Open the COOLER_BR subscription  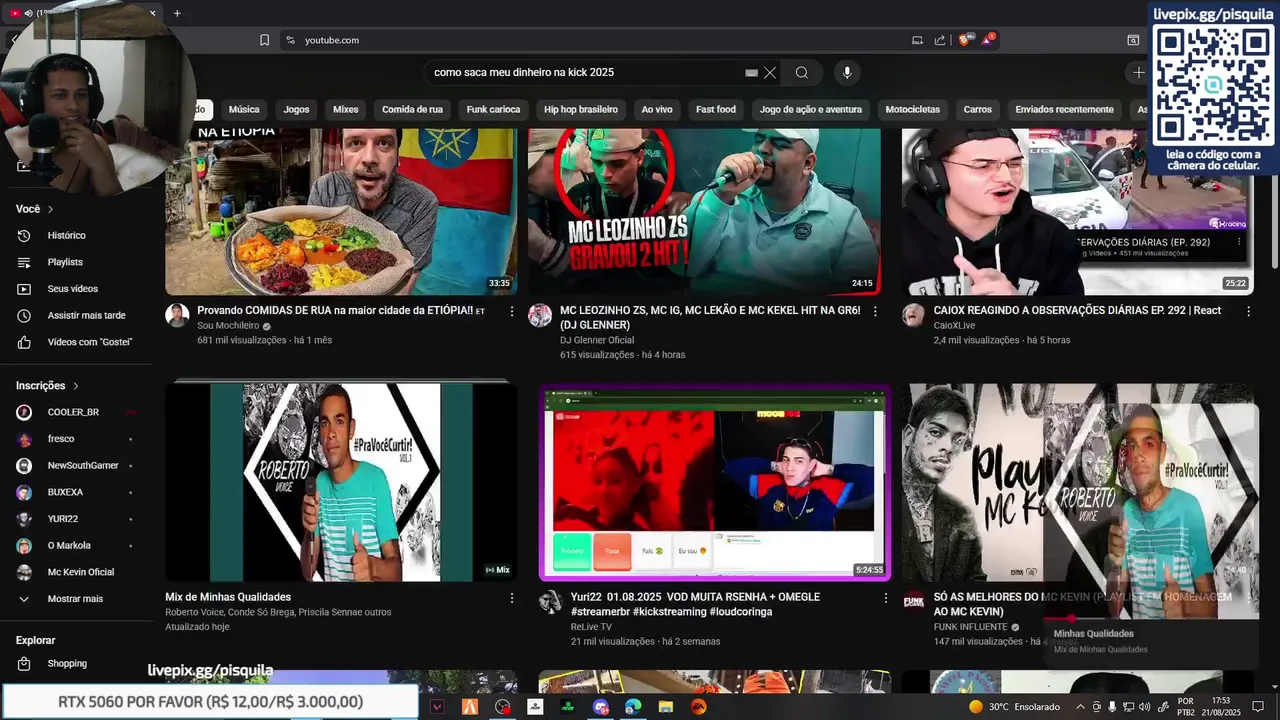[75, 412]
